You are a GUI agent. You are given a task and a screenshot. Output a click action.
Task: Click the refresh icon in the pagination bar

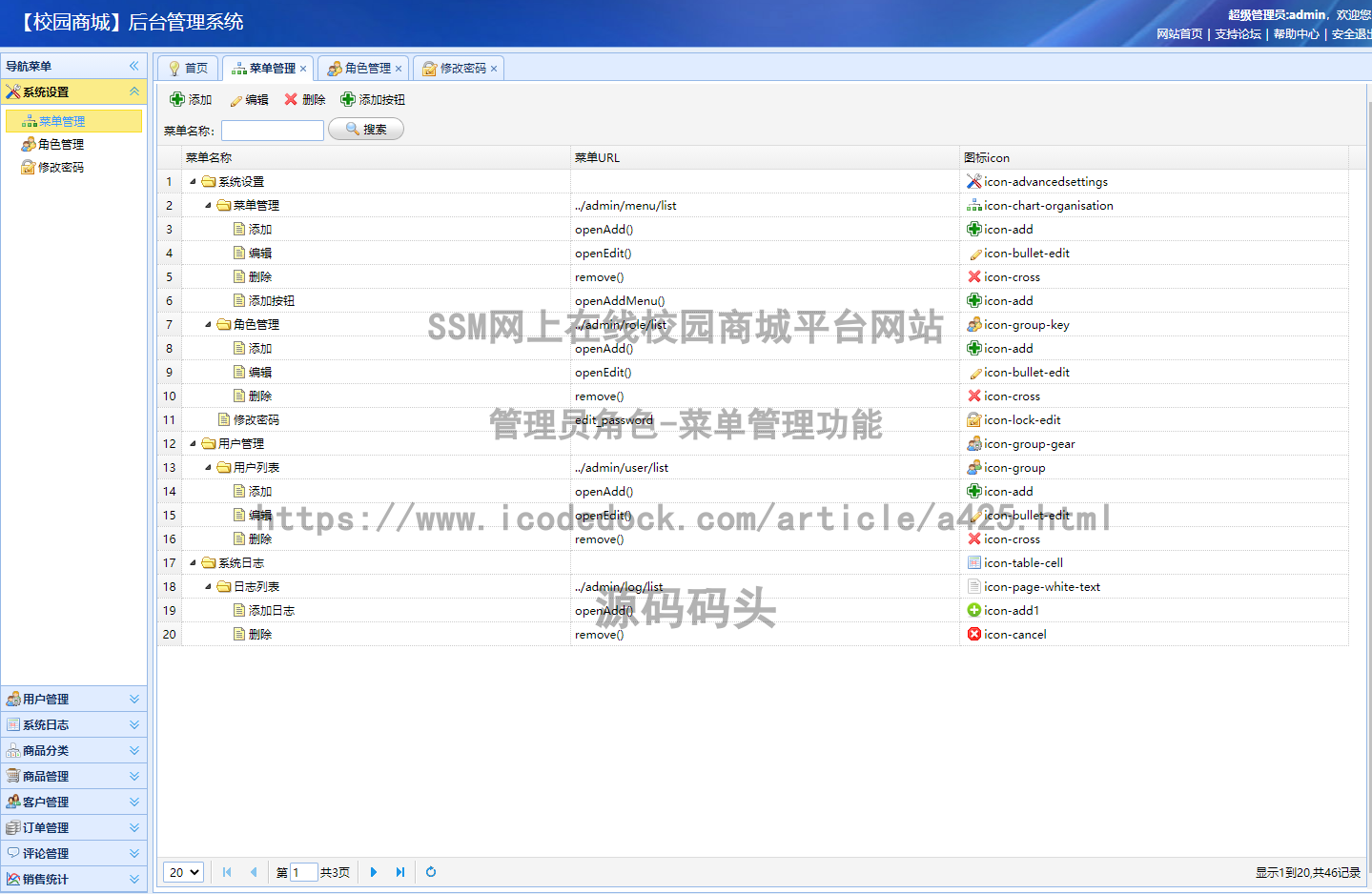430,872
